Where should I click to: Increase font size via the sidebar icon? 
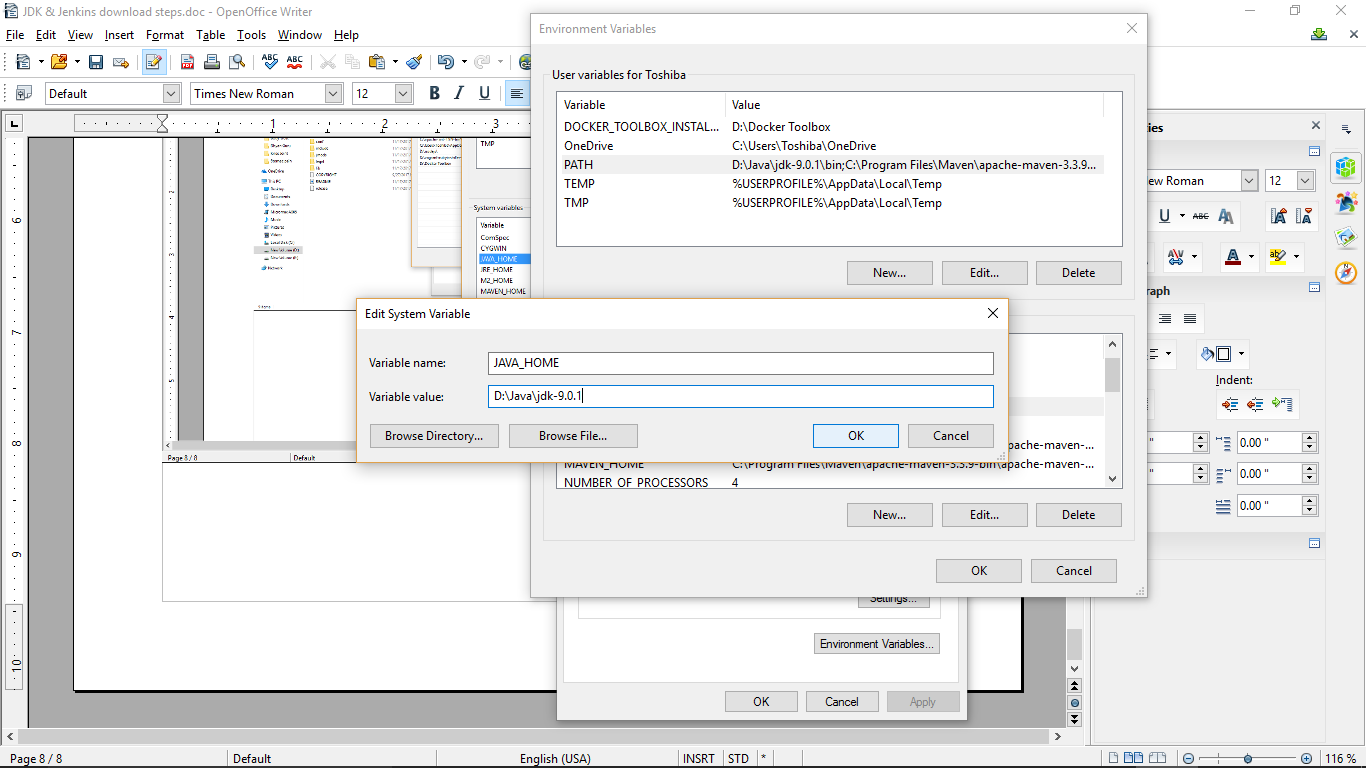1279,216
